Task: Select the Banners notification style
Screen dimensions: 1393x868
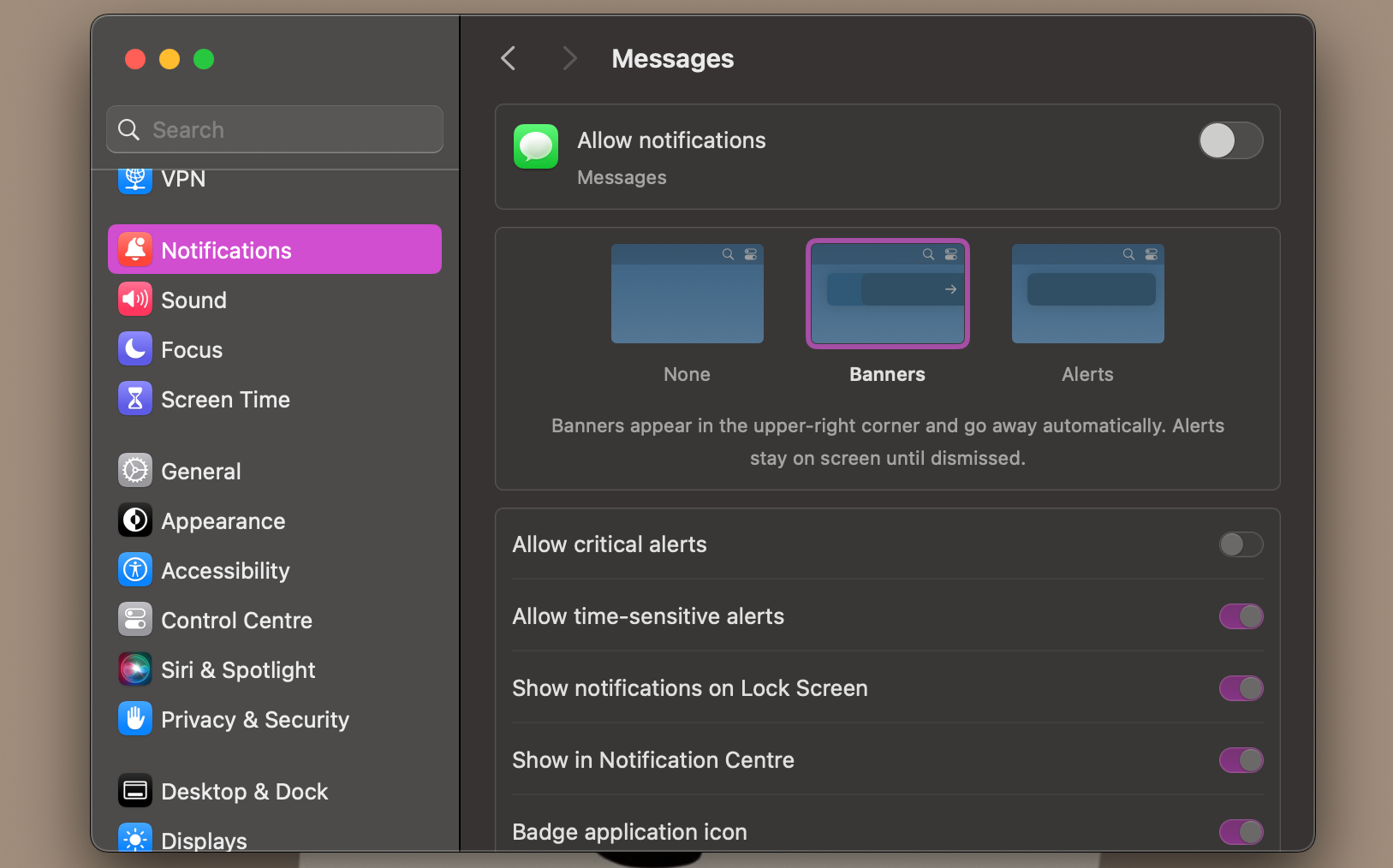Action: 887,294
